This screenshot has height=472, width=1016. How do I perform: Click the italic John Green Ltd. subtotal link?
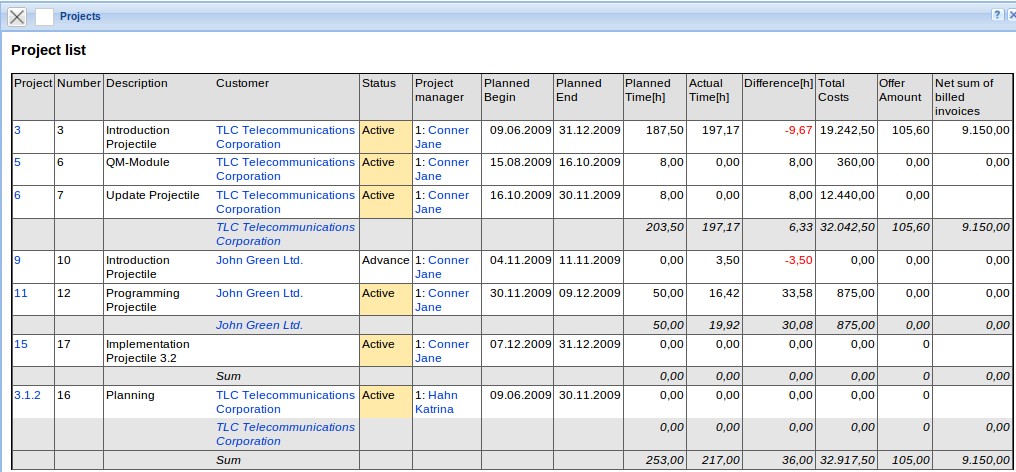[259, 325]
